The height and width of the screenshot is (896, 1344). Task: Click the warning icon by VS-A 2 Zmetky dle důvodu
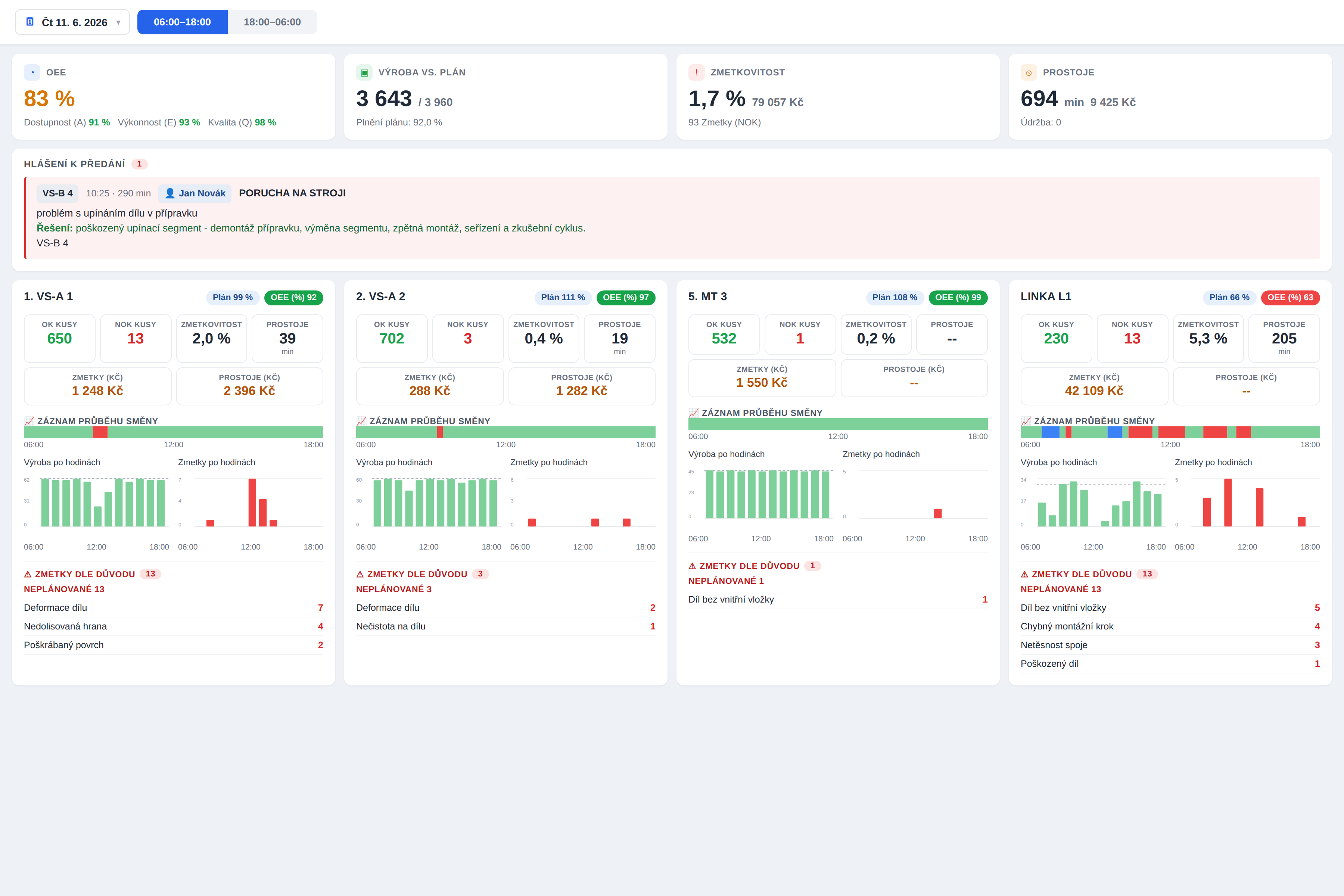pos(360,574)
